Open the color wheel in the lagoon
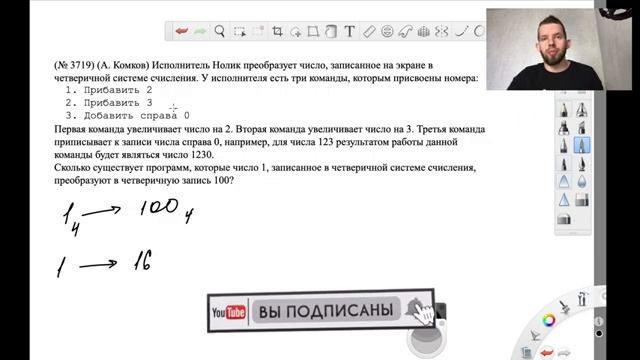 (549, 320)
